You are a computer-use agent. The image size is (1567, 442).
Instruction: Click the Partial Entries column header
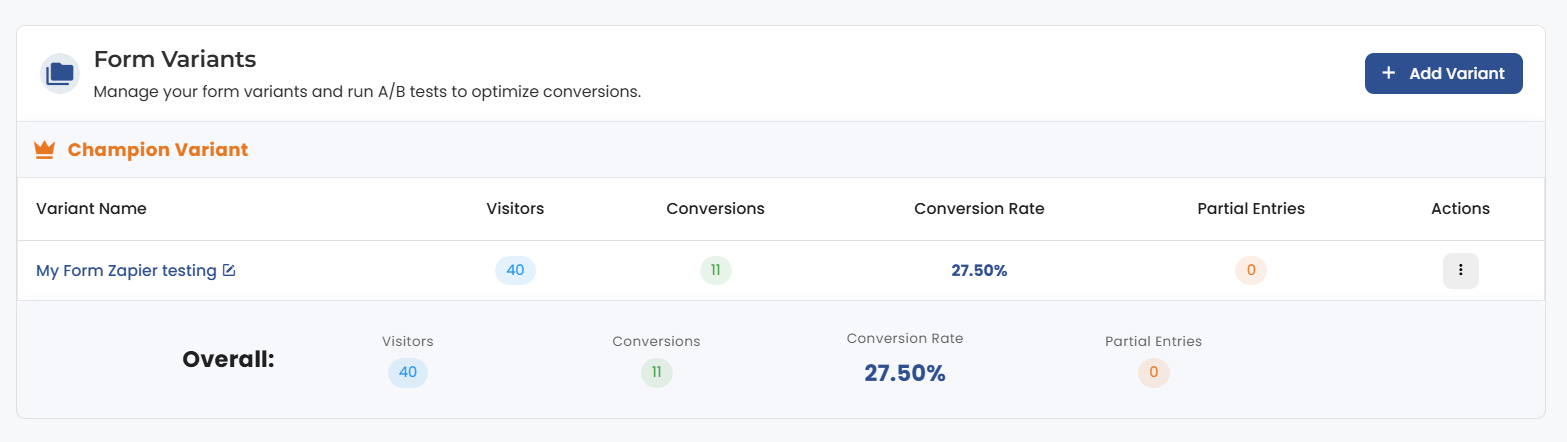tap(1250, 209)
